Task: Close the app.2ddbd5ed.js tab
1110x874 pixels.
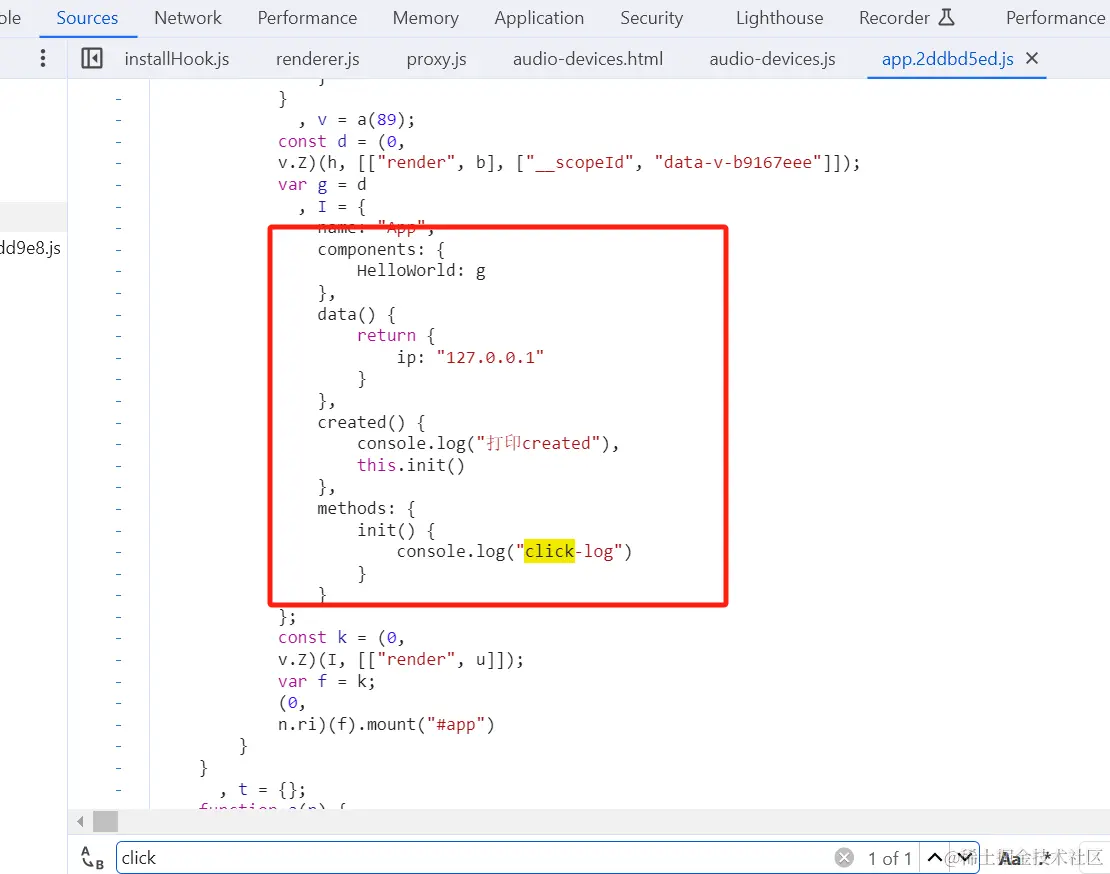Action: (1032, 58)
